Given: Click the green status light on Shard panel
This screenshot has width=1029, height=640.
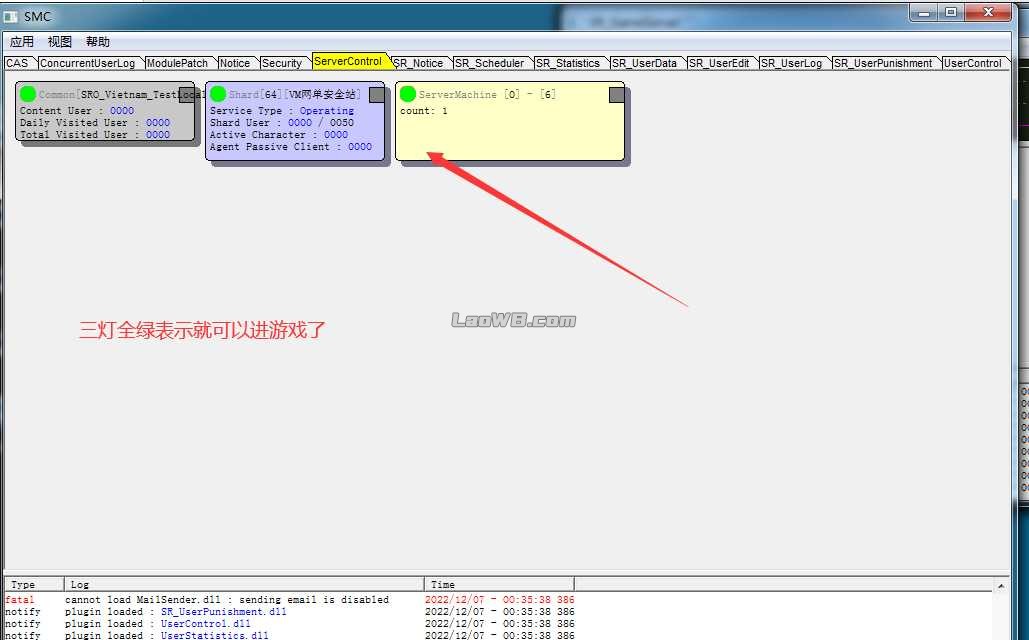Looking at the screenshot, I should 218,94.
